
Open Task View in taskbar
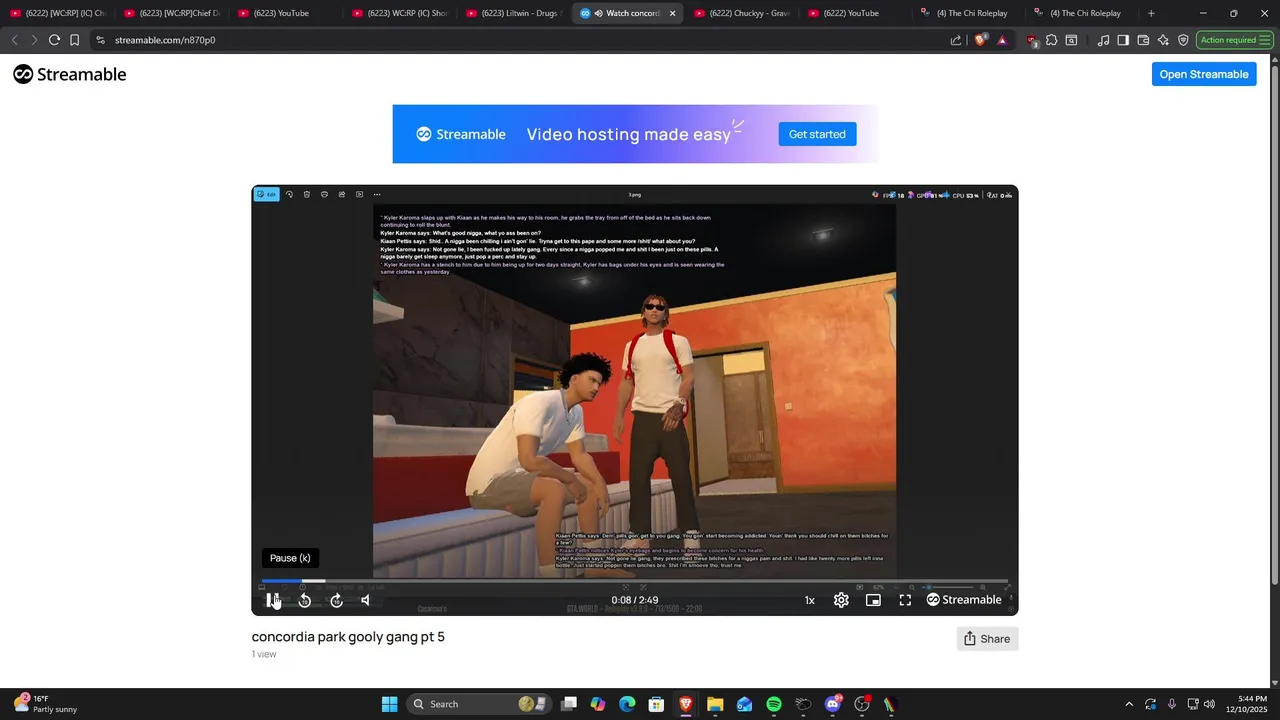pyautogui.click(x=568, y=704)
